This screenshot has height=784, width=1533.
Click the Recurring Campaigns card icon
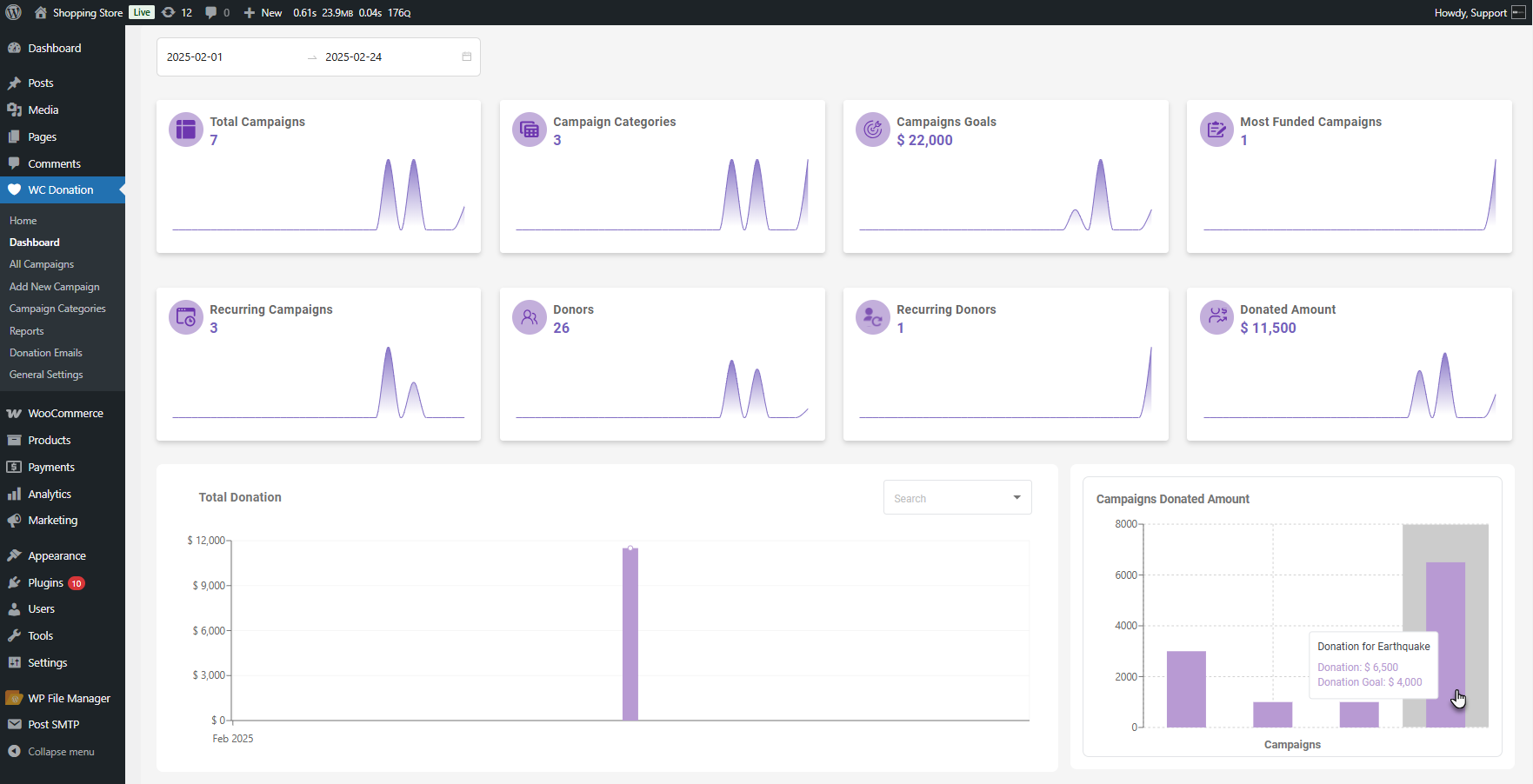tap(185, 317)
